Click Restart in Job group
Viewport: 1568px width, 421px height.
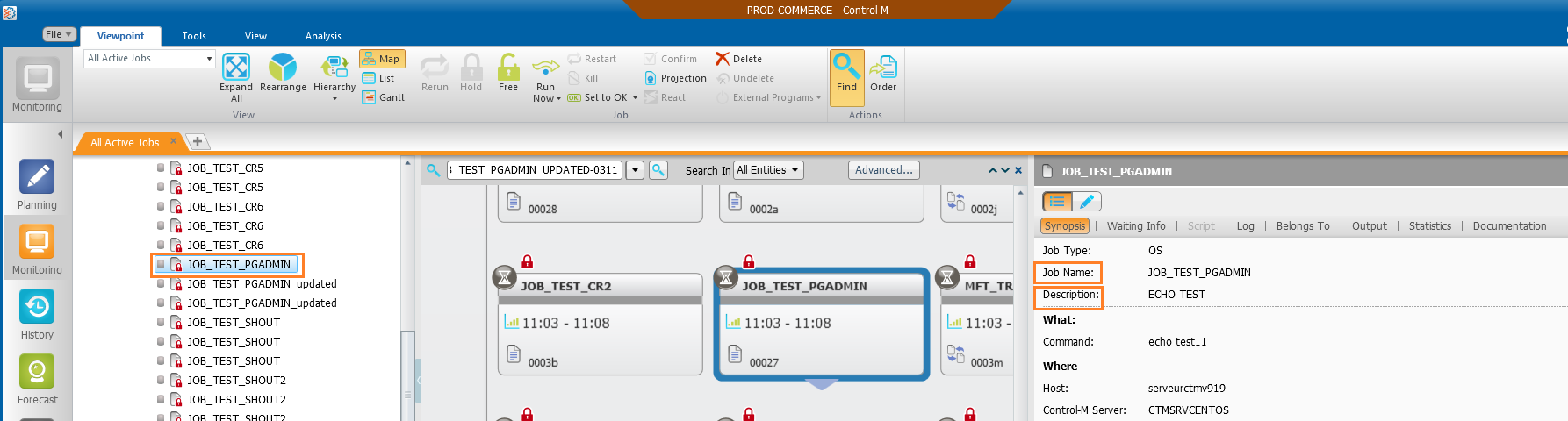coord(593,59)
